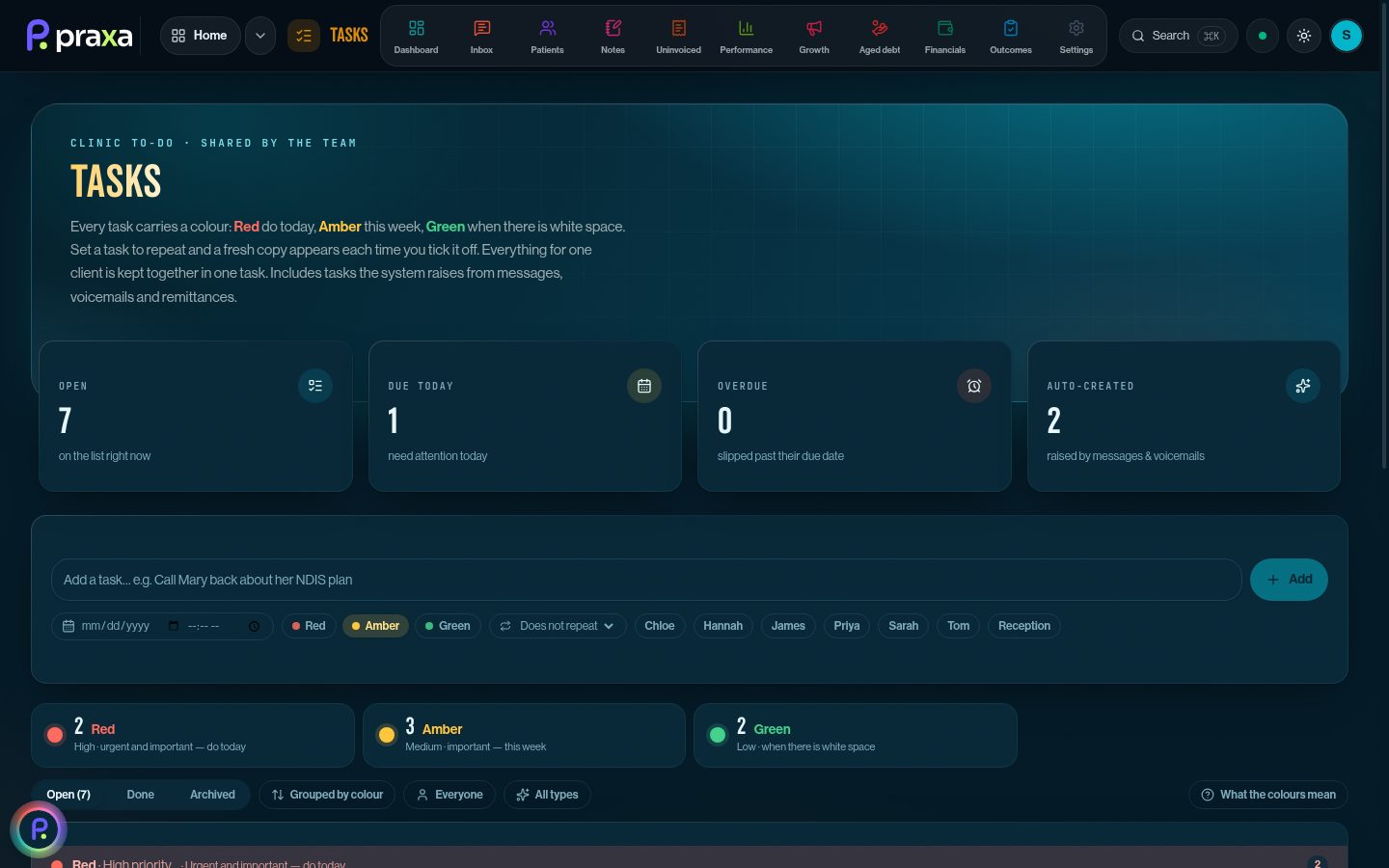1389x868 pixels.
Task: Expand the chevron next to Home
Action: pos(259,36)
